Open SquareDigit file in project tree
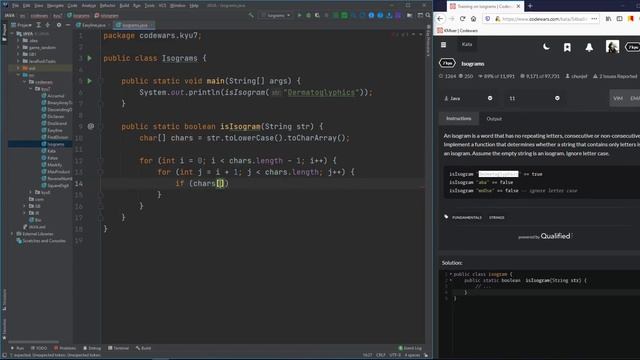640x360 pixels. [55, 186]
